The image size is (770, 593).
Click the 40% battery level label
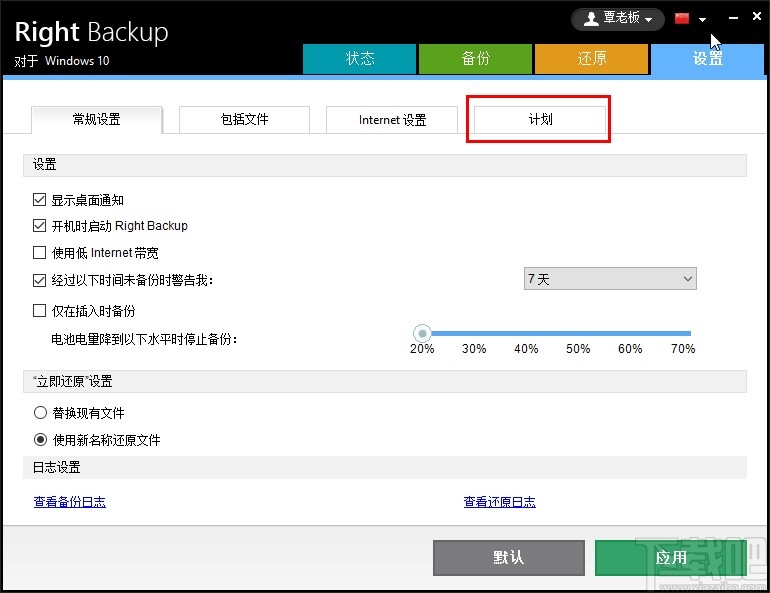click(x=526, y=349)
